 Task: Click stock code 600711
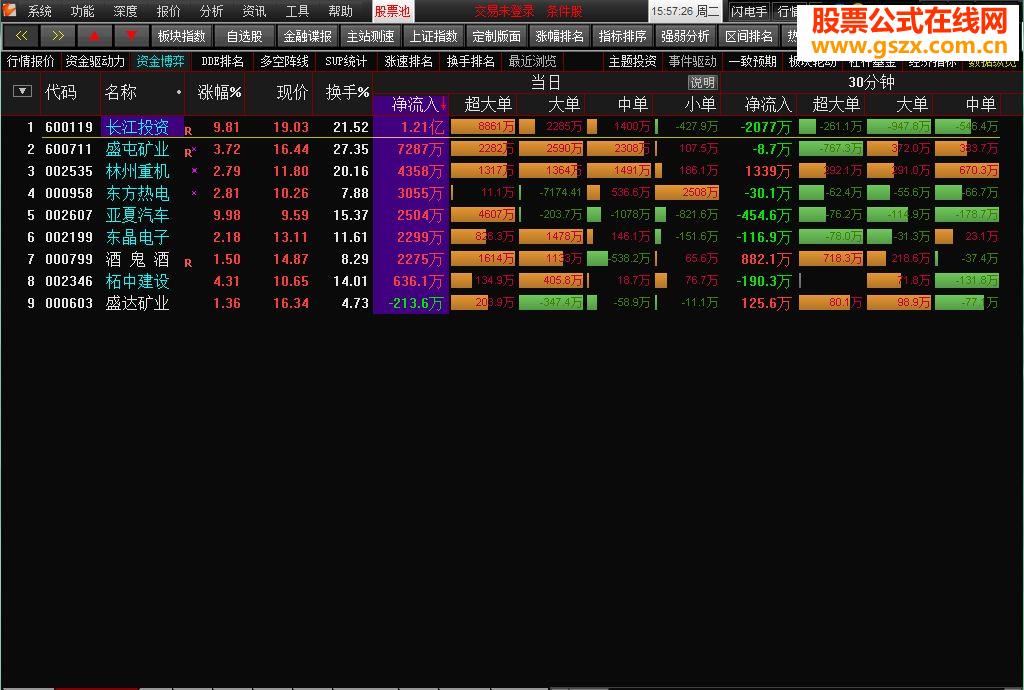click(x=69, y=149)
